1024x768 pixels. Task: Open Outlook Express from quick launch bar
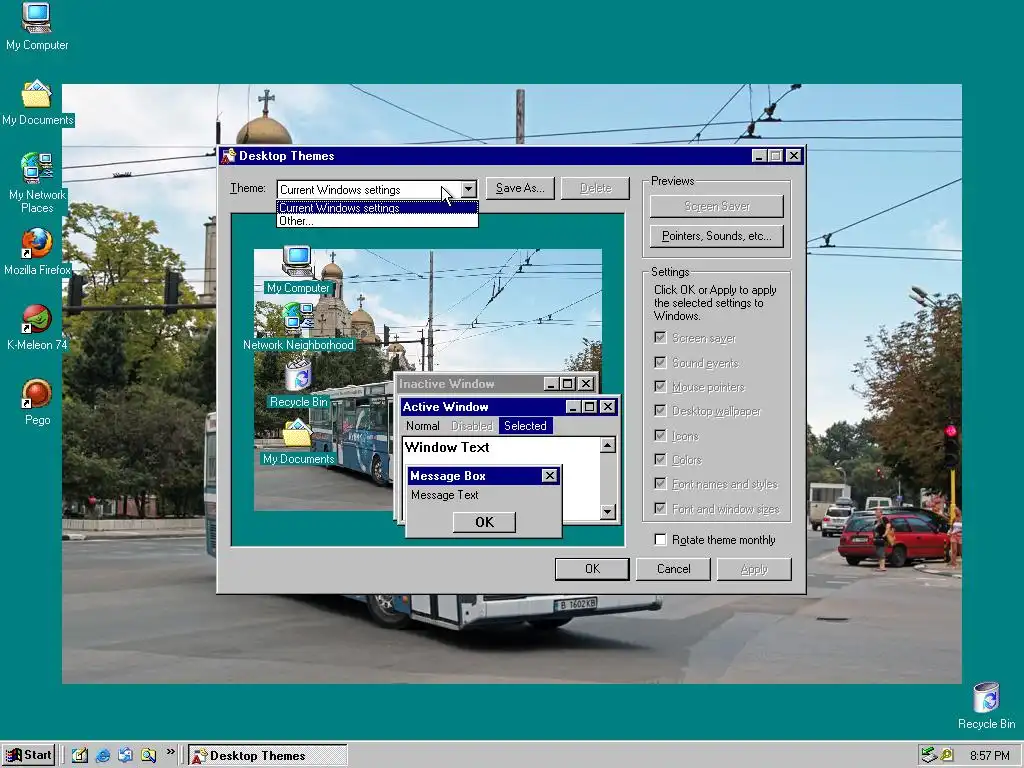[125, 755]
